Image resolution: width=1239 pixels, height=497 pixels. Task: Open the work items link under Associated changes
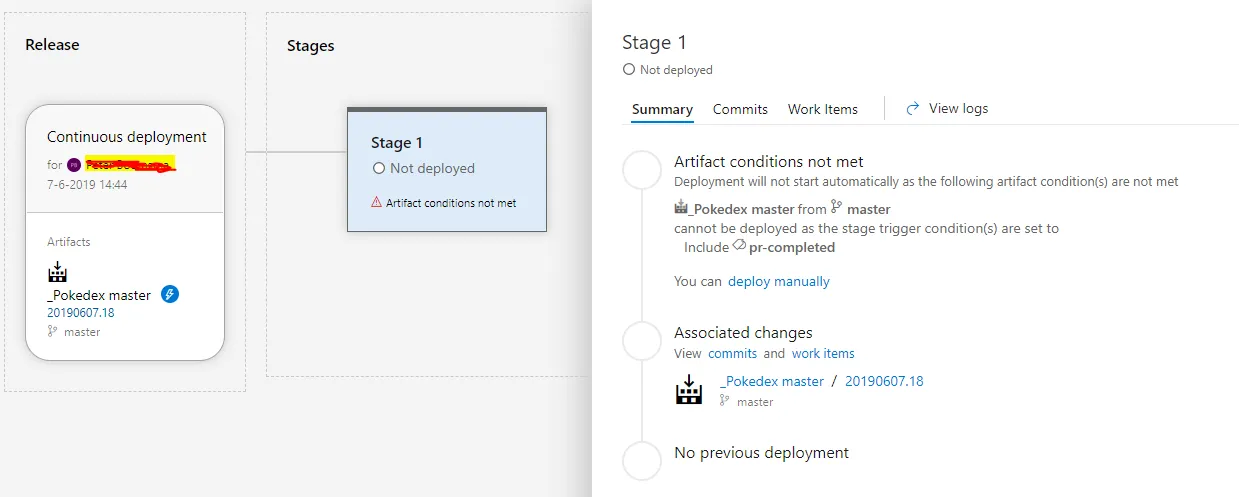(823, 353)
